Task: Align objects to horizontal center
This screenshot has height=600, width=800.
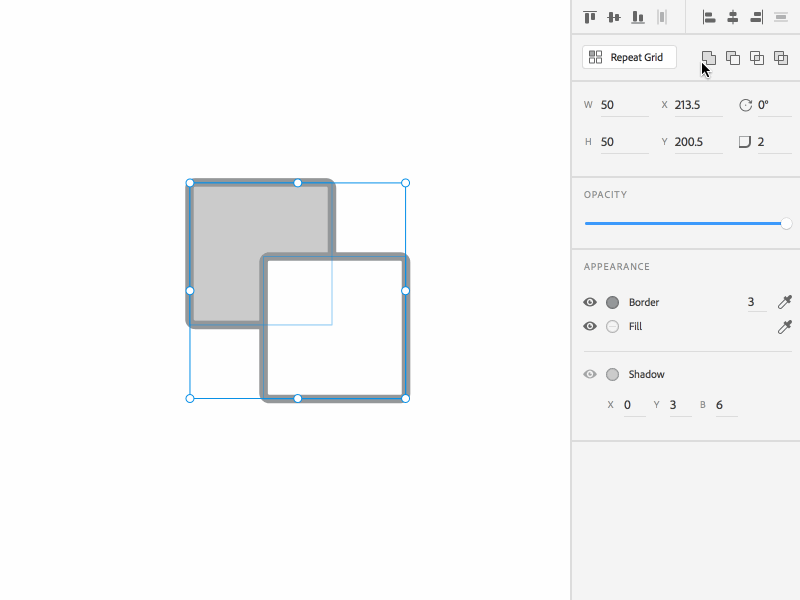Action: tap(733, 17)
